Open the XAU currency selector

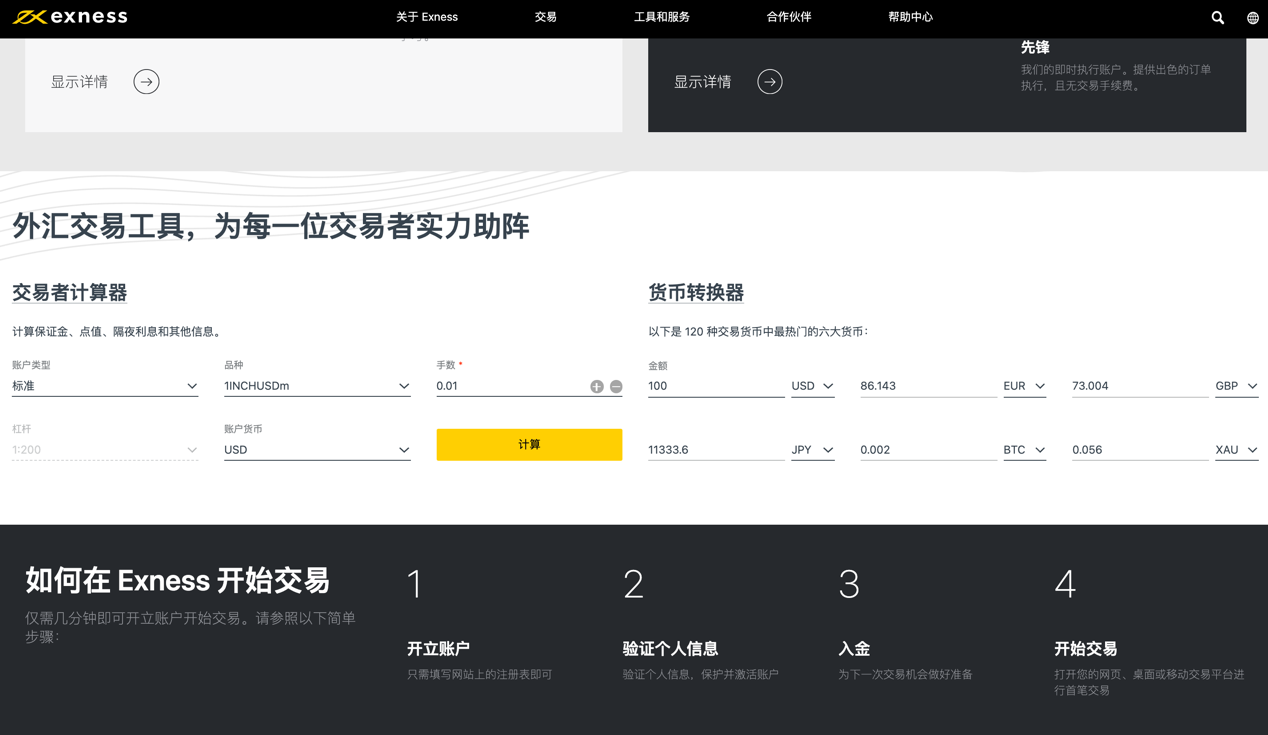click(x=1236, y=450)
